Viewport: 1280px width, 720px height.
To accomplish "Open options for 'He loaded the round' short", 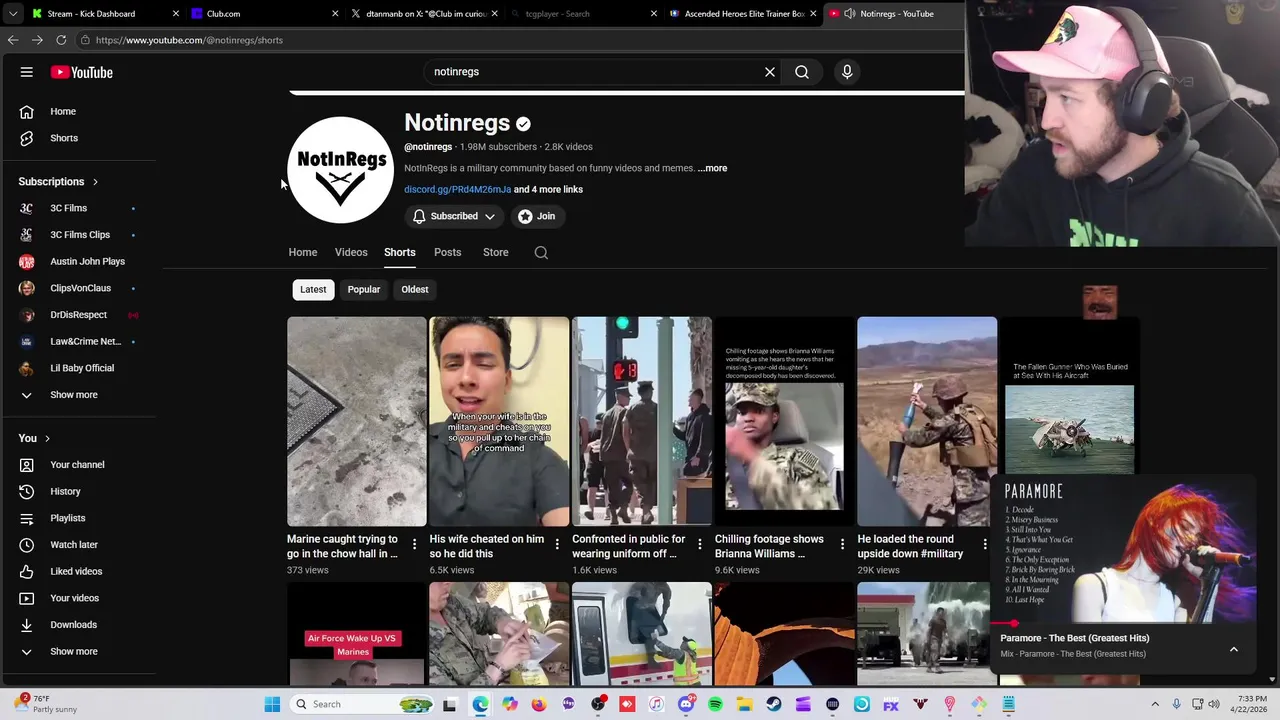I will click(985, 545).
